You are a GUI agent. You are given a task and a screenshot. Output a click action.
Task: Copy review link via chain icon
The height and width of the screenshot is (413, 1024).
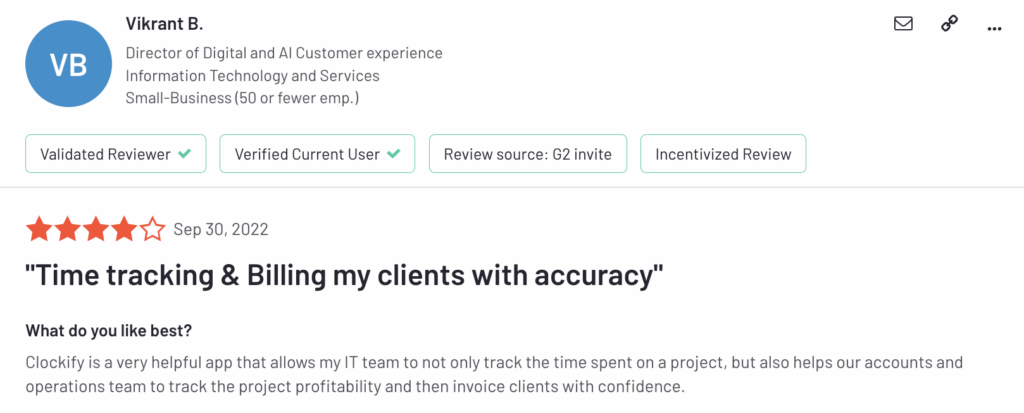coord(949,24)
